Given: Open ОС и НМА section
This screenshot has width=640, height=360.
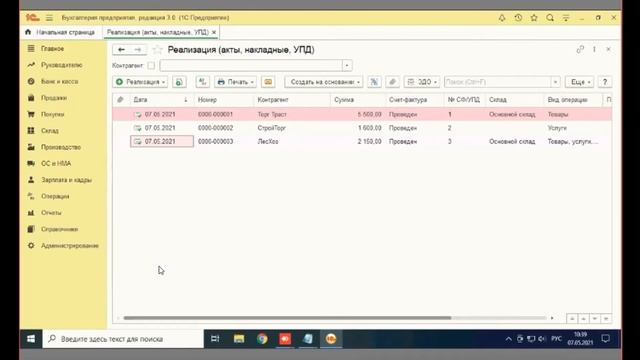Looking at the screenshot, I should (x=56, y=164).
